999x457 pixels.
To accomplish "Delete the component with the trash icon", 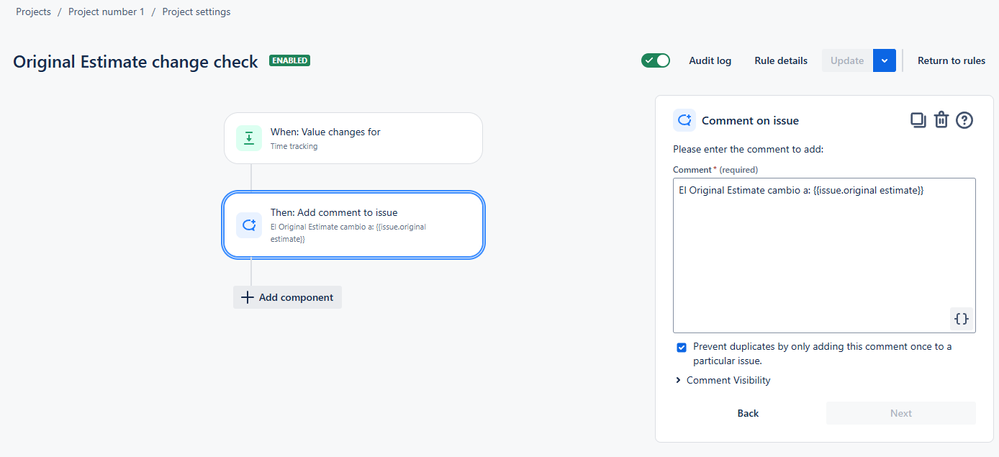I will point(941,120).
